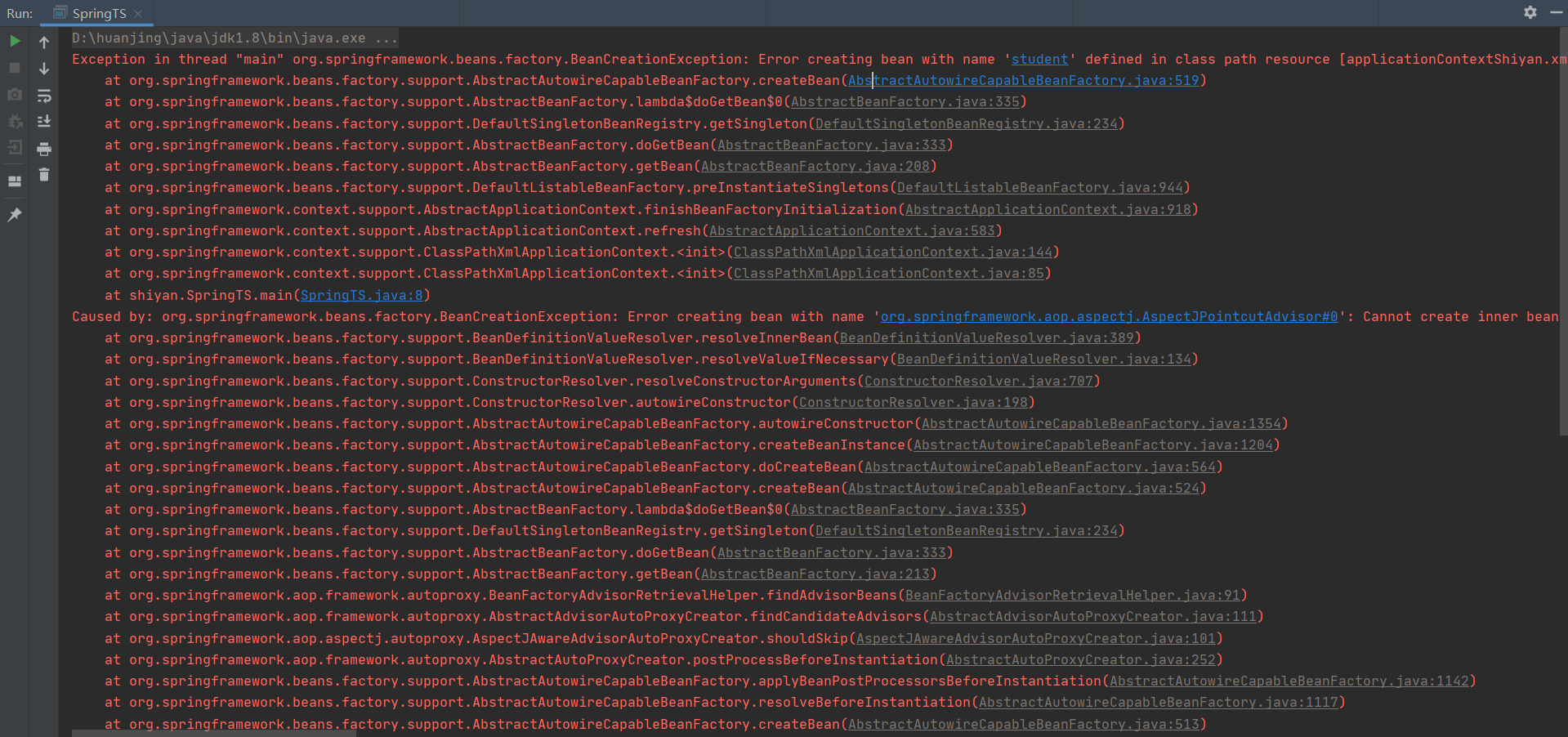Take a thread dump with camera icon
The height and width of the screenshot is (737, 1568).
click(14, 96)
